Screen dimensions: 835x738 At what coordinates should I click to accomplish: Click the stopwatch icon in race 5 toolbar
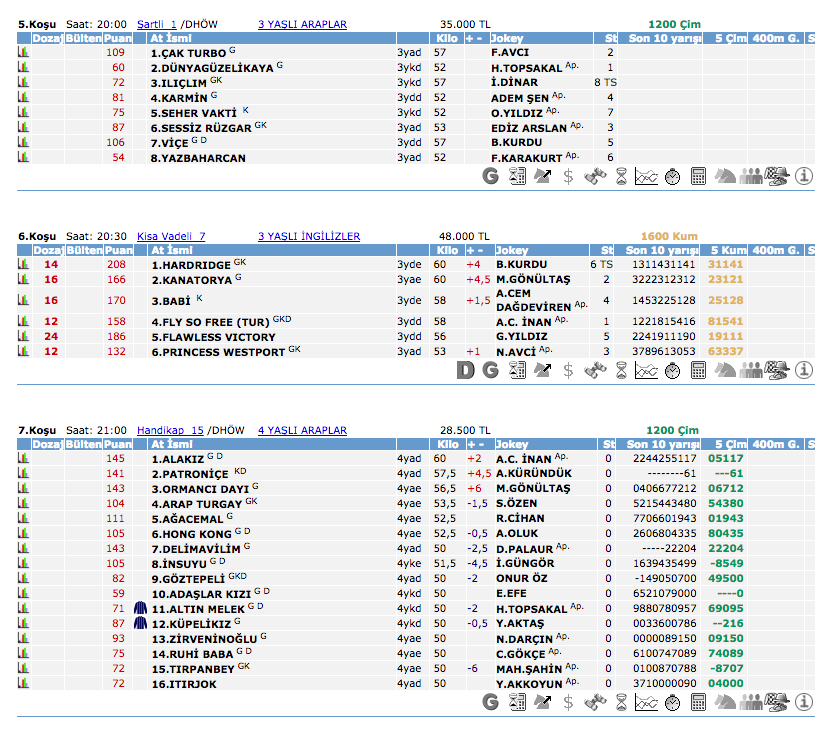[x=672, y=176]
